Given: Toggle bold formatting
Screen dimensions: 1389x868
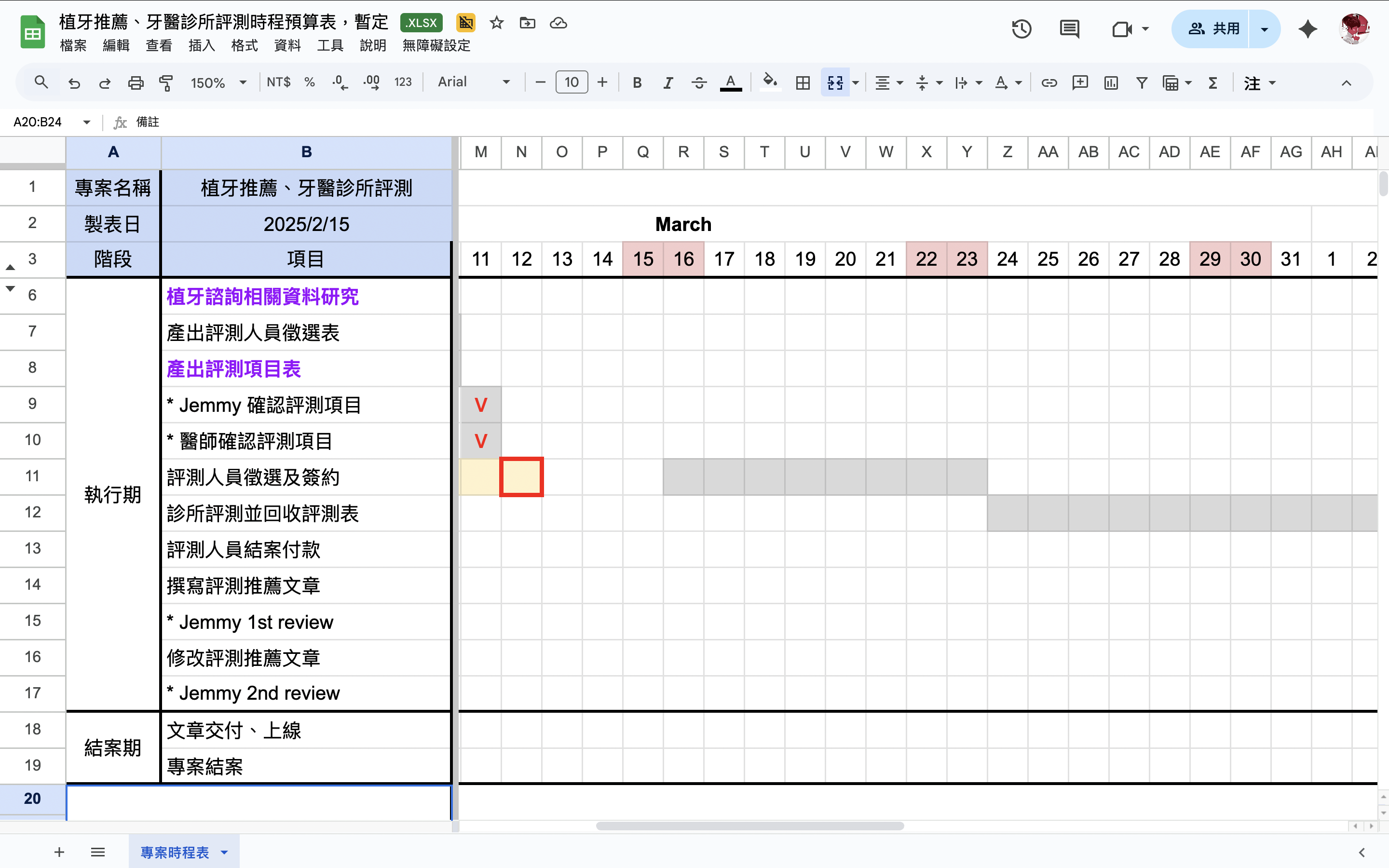Looking at the screenshot, I should 637,82.
